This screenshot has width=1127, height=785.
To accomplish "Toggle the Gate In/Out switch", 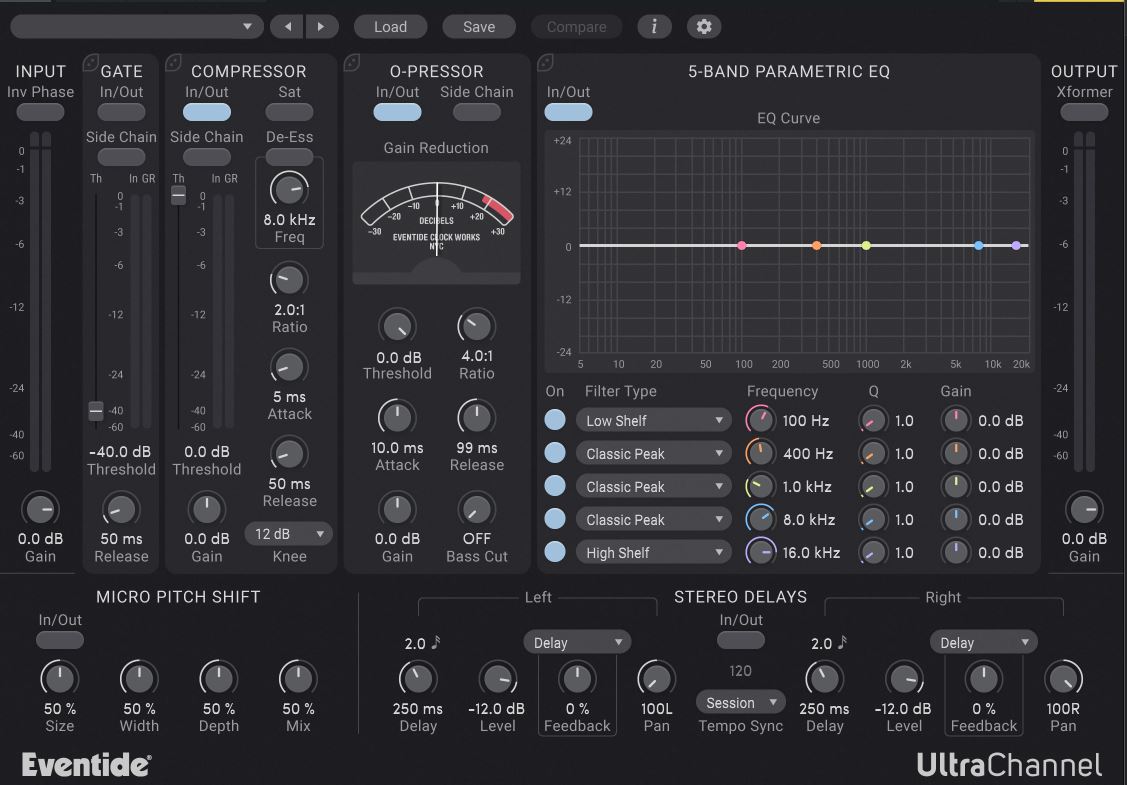I will [121, 112].
